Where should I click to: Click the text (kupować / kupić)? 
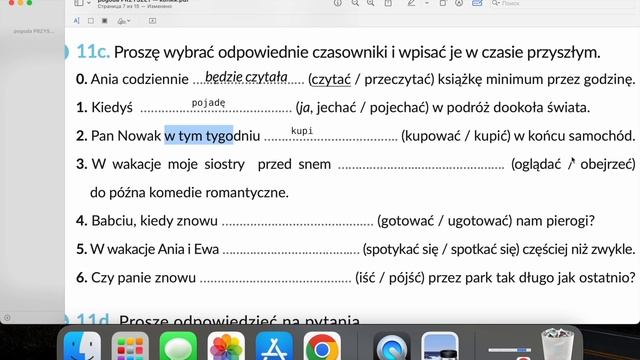click(456, 136)
